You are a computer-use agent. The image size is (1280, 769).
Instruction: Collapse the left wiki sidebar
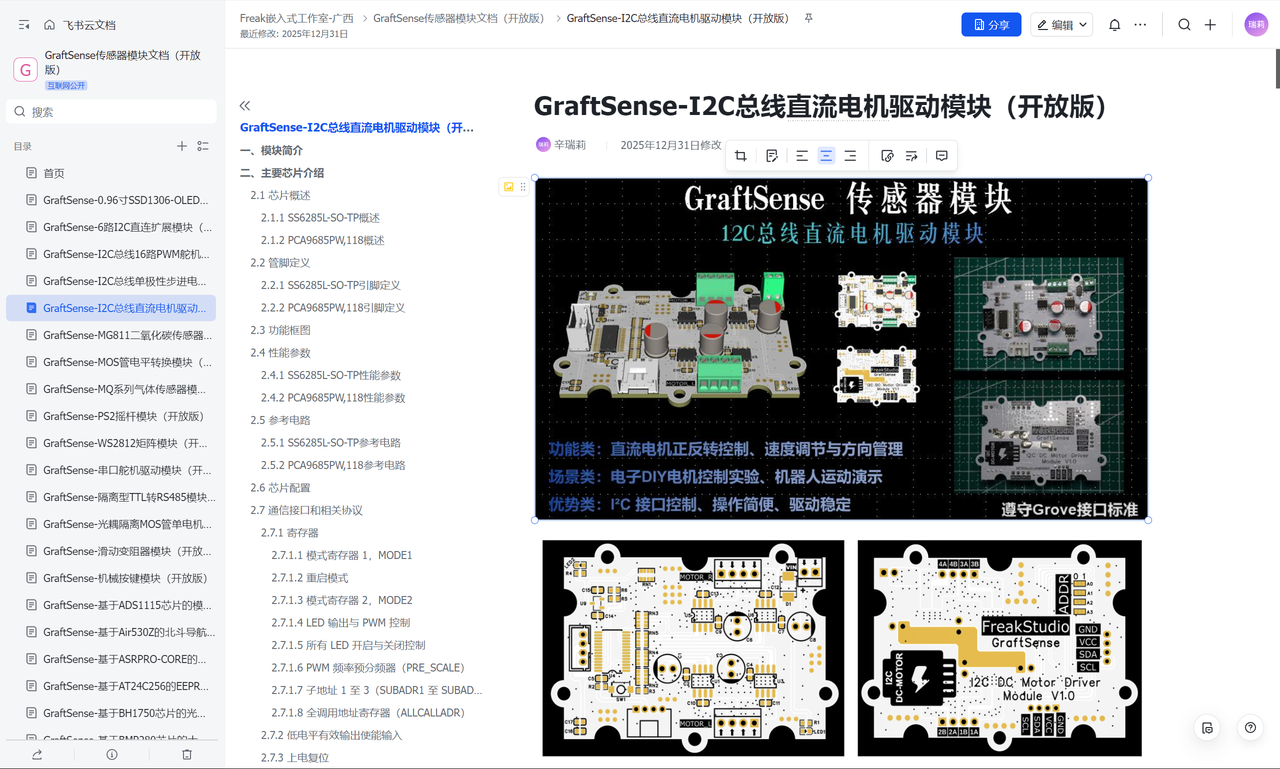pos(24,25)
